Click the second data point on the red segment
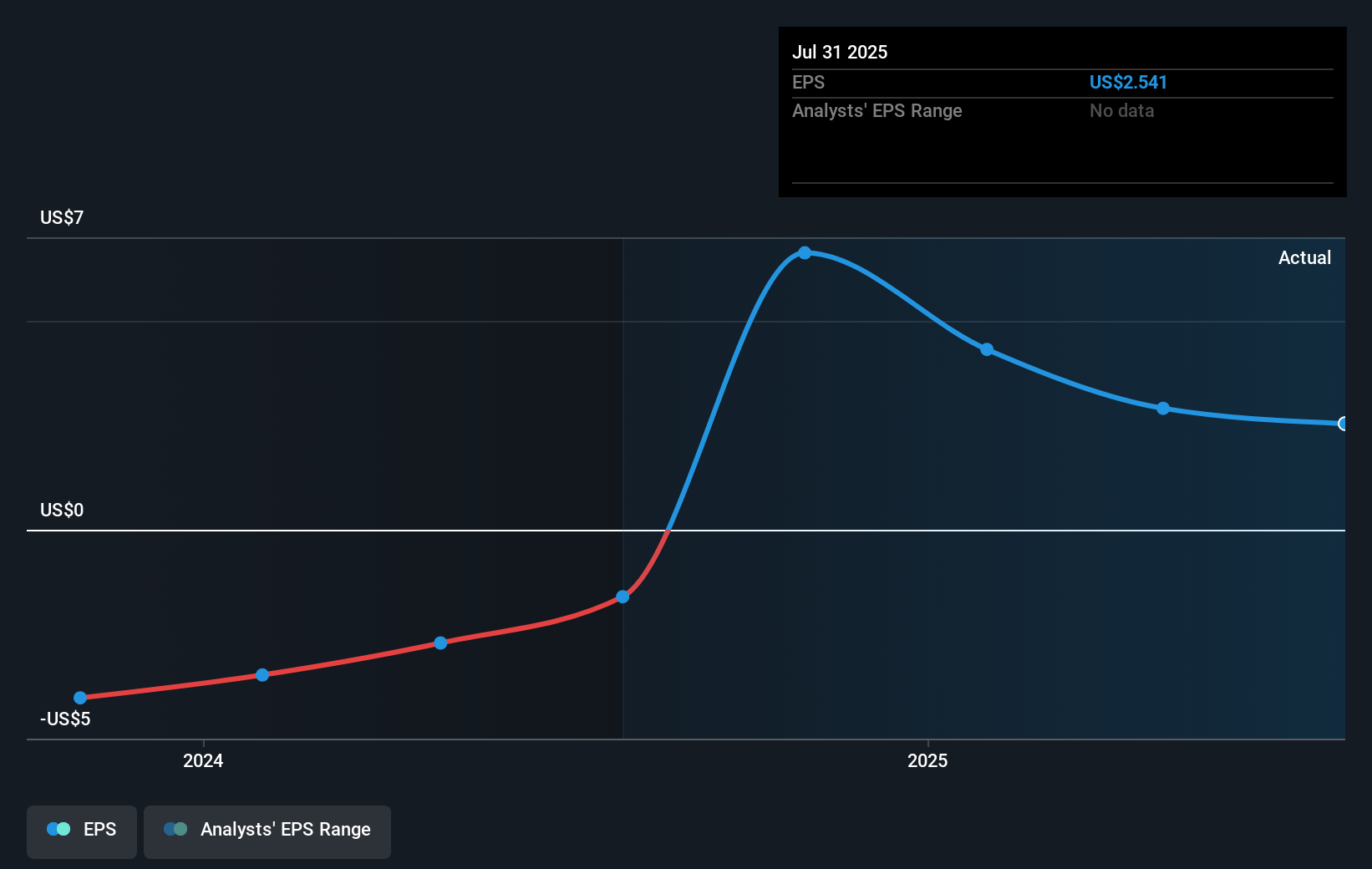This screenshot has width=1372, height=869. click(x=262, y=673)
